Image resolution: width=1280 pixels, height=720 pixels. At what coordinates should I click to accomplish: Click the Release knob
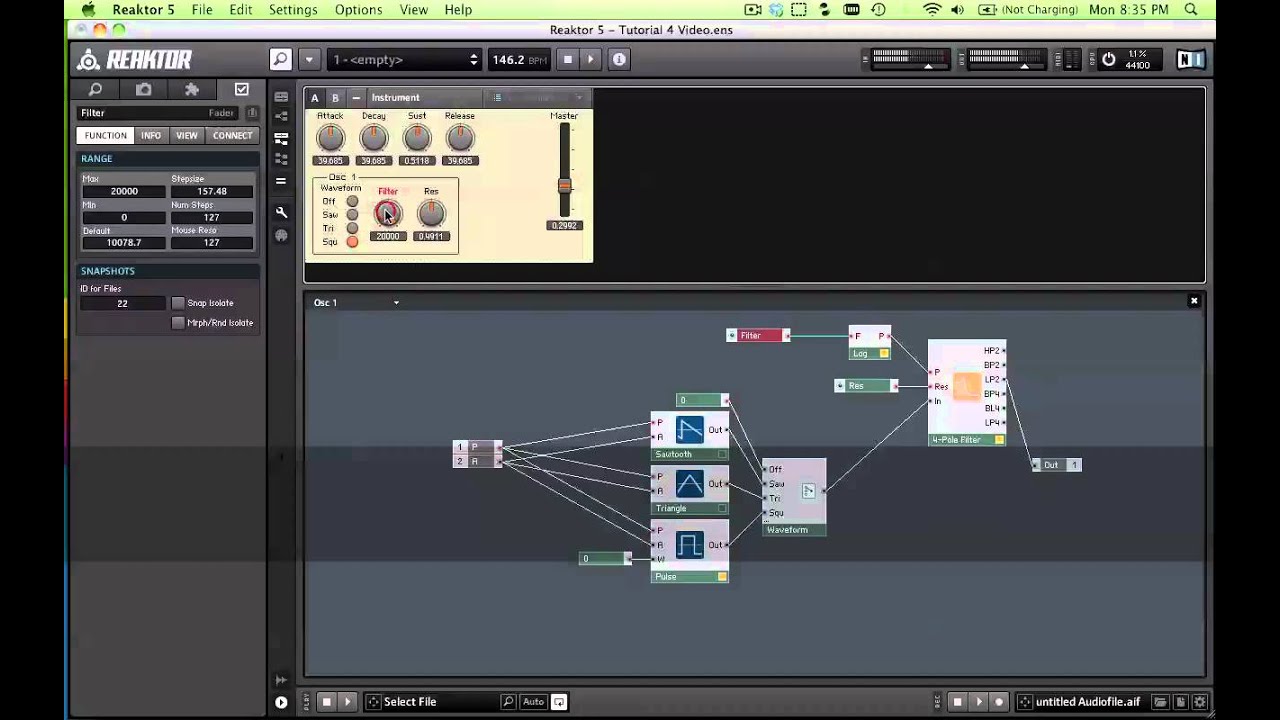point(460,138)
